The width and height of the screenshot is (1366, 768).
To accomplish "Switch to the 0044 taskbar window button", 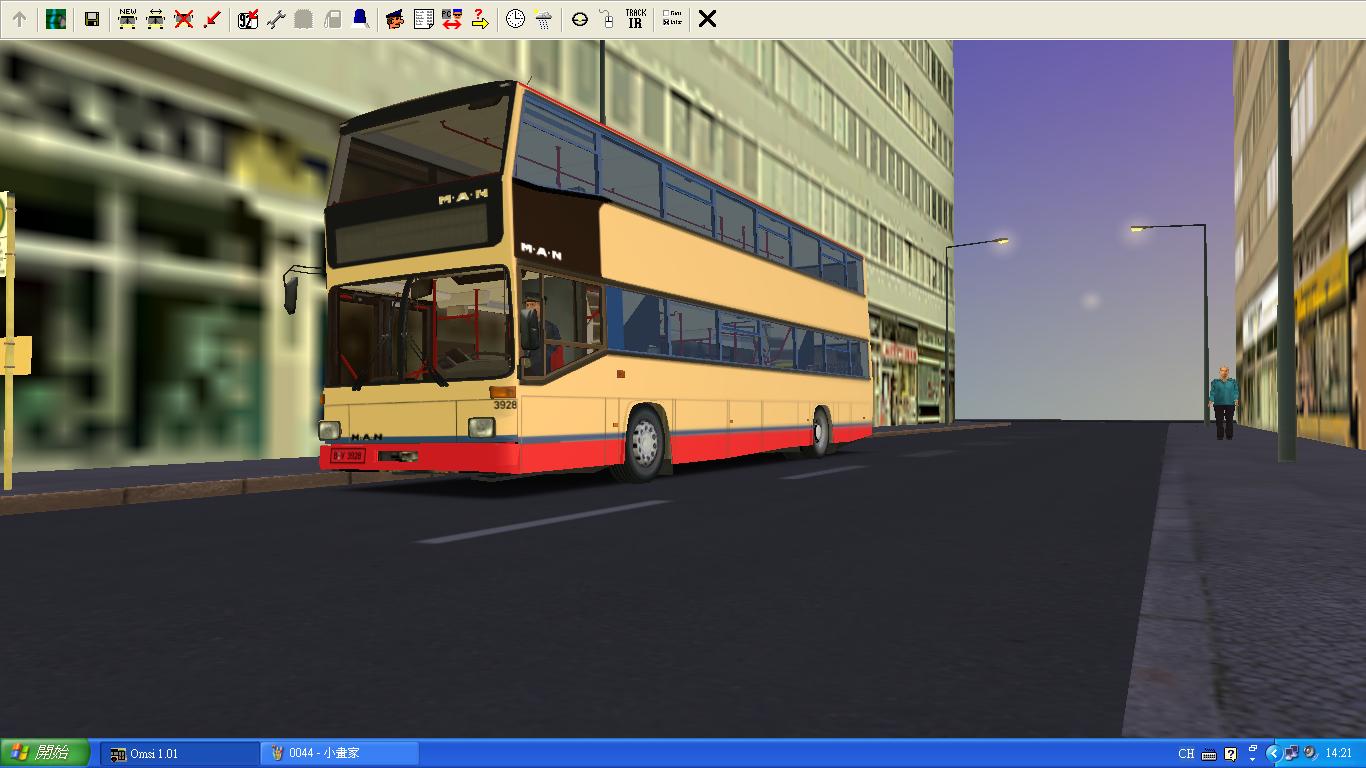I will coord(340,753).
